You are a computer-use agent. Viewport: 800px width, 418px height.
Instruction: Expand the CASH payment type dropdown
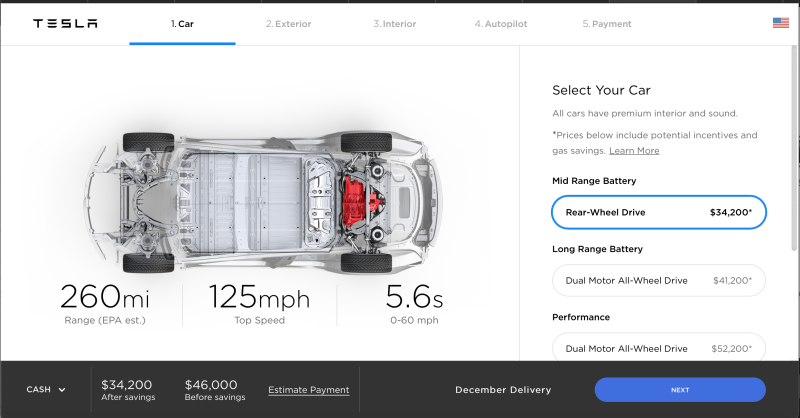click(x=45, y=390)
